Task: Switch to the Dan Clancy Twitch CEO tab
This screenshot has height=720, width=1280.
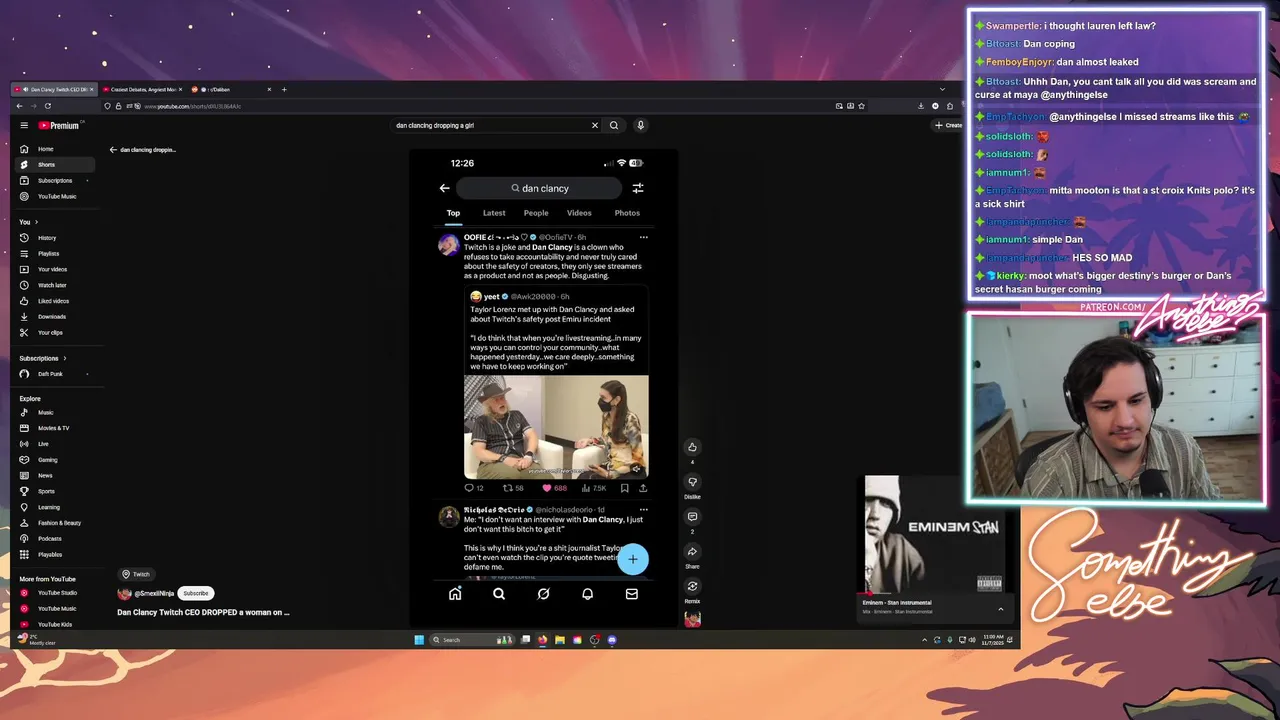Action: point(54,89)
